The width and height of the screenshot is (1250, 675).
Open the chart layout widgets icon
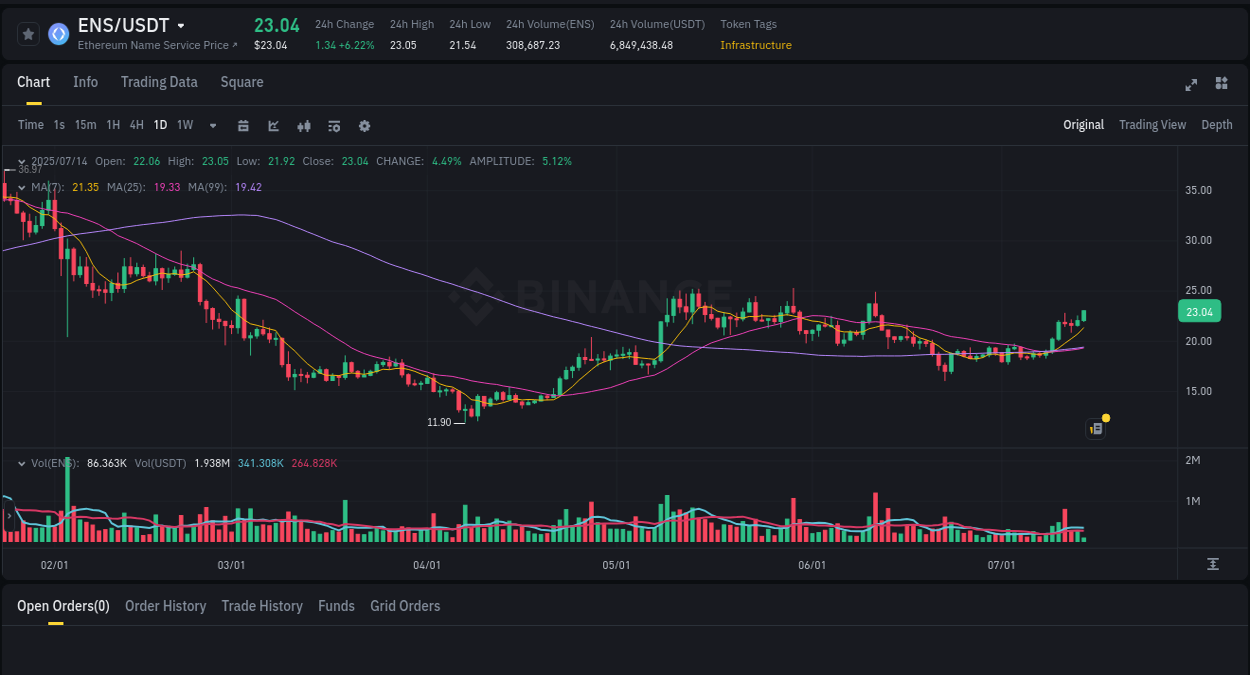click(1221, 85)
